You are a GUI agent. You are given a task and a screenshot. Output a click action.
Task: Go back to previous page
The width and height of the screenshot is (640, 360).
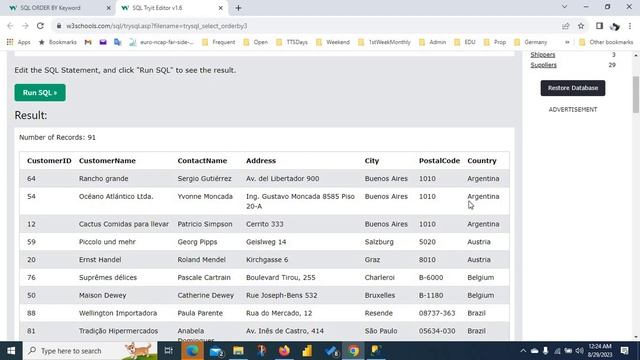click(10, 26)
